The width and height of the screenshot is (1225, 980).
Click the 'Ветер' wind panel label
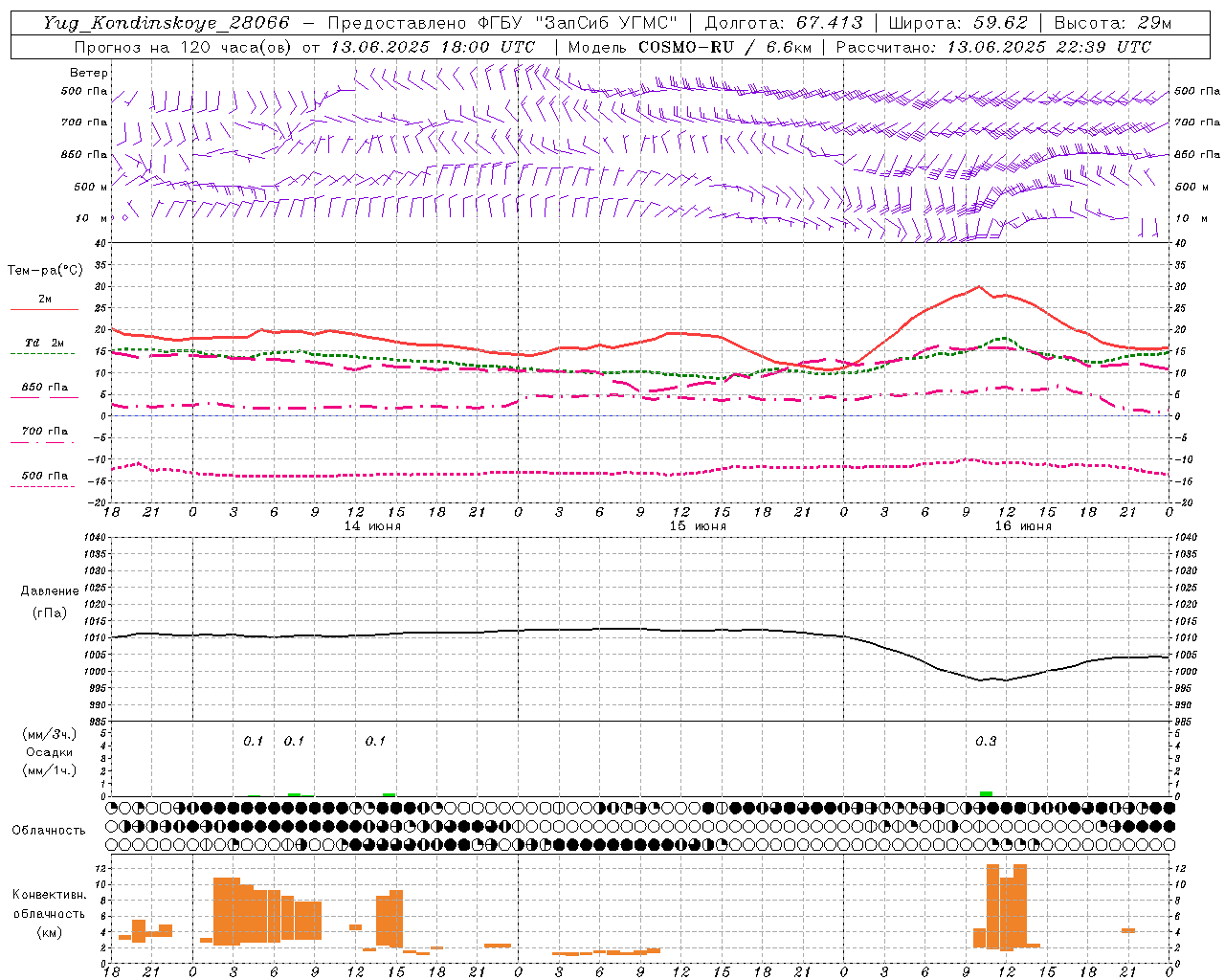click(89, 73)
